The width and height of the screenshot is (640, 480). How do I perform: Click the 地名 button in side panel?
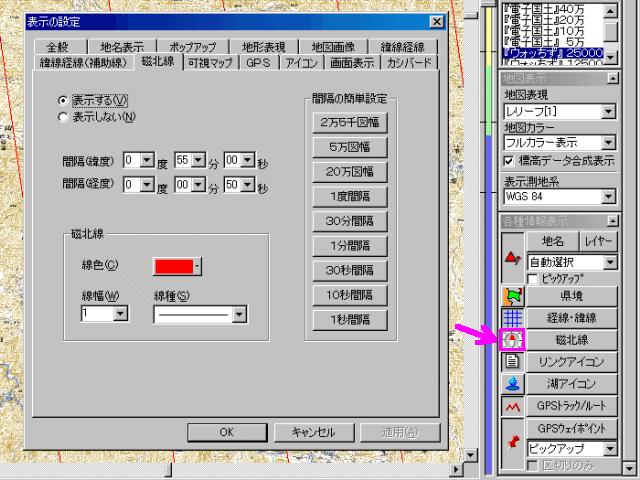(x=553, y=241)
